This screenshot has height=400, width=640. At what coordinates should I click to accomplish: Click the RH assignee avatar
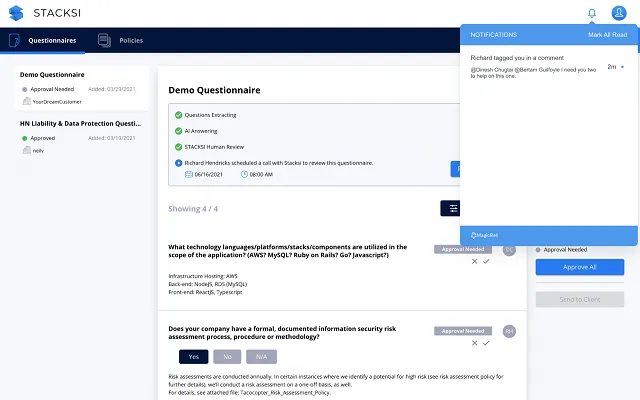coord(509,331)
